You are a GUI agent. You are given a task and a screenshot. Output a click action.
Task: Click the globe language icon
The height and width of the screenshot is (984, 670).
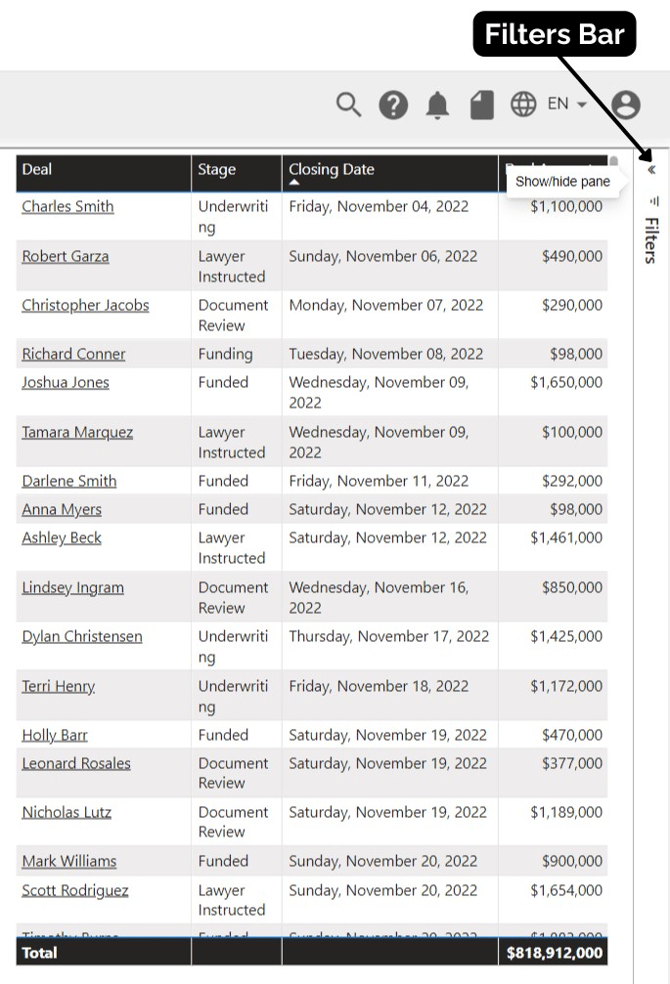[x=523, y=104]
